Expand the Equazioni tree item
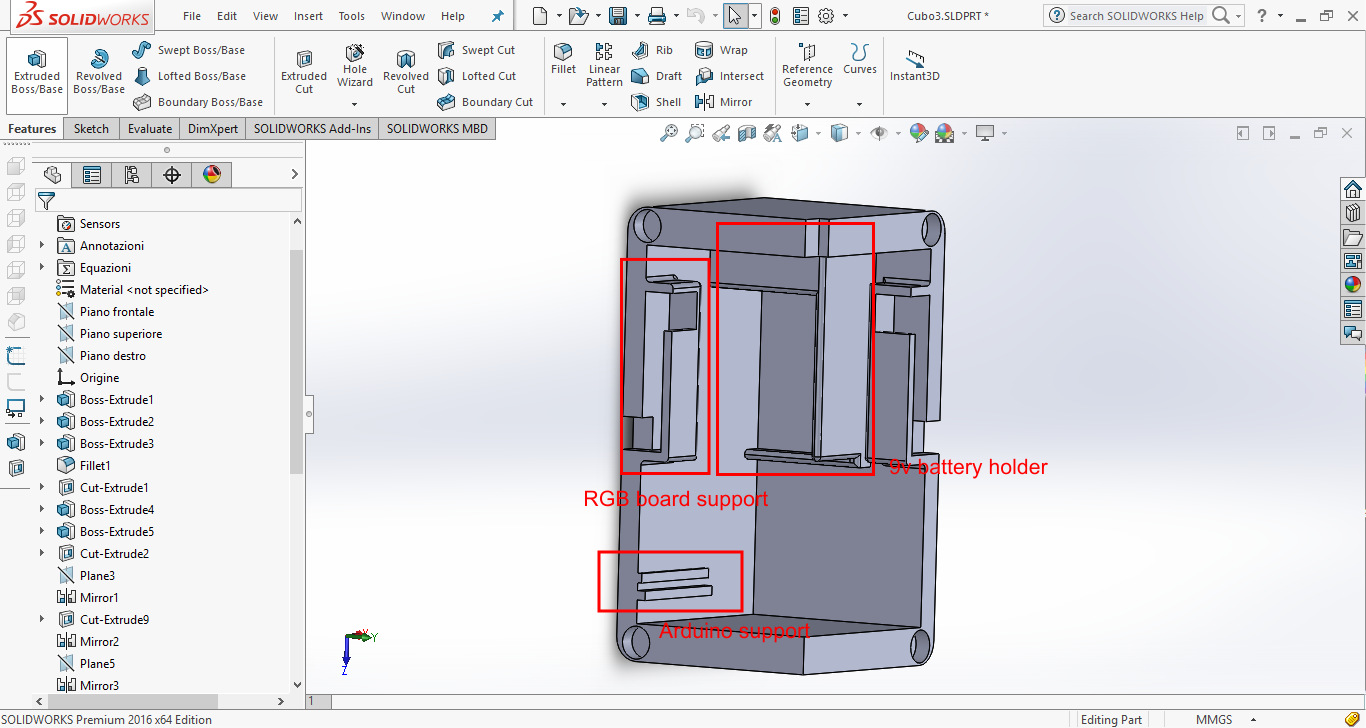Viewport: 1366px width, 728px height. coord(42,267)
